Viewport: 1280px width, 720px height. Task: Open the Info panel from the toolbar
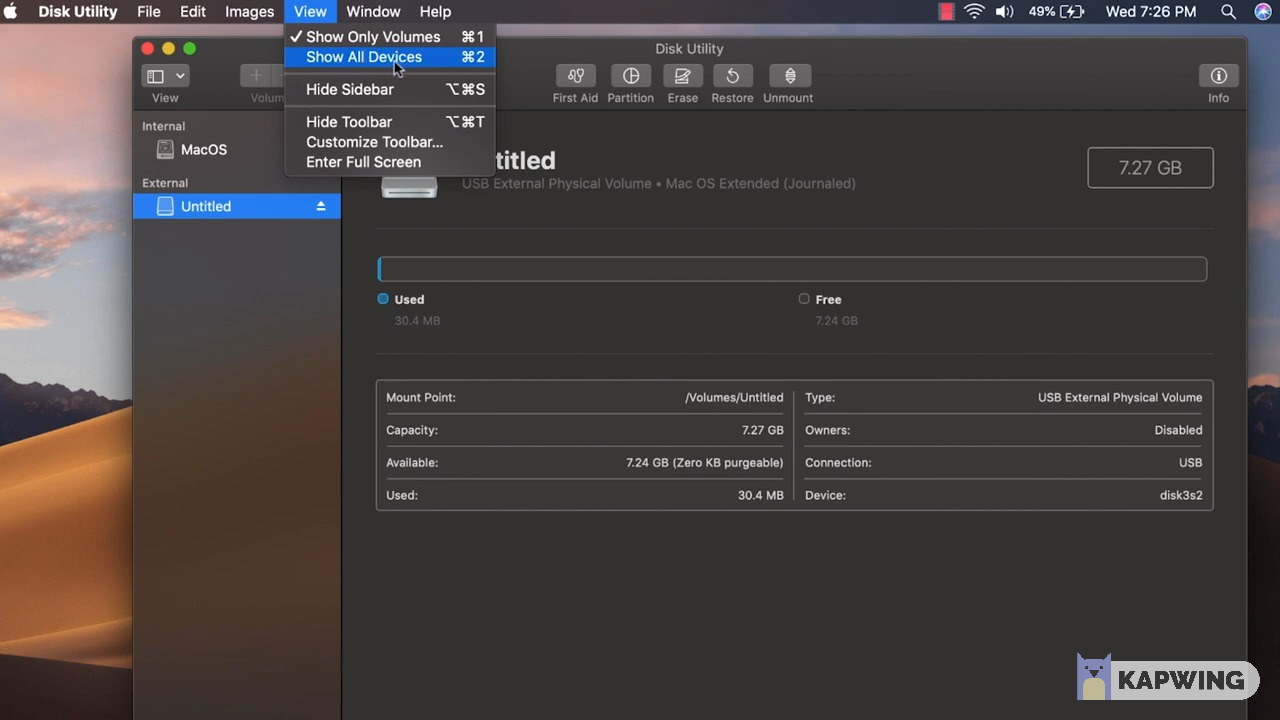[x=1218, y=76]
